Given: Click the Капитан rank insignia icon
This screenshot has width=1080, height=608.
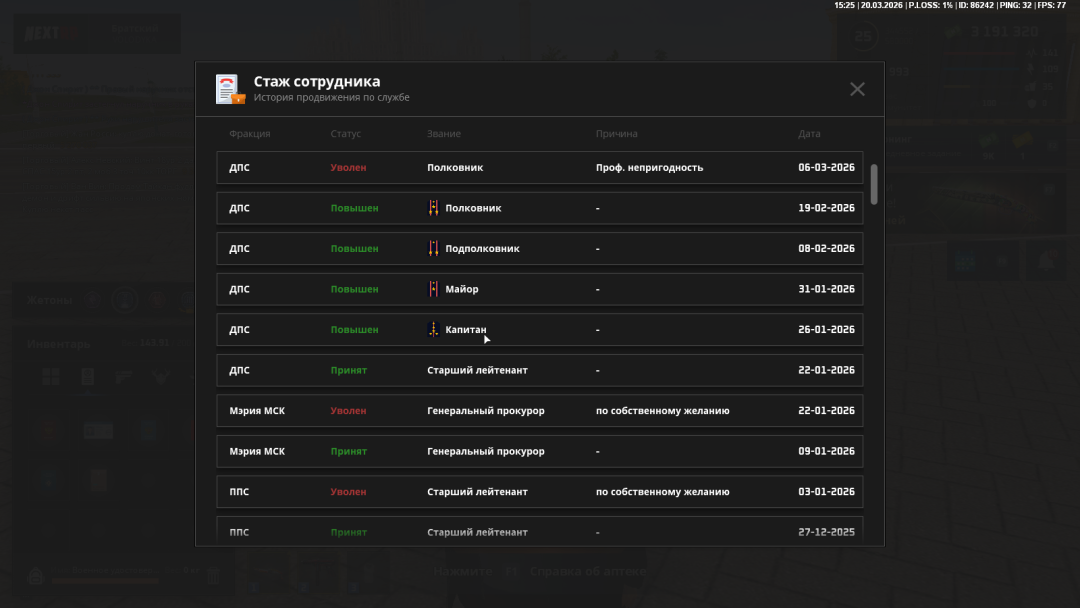Looking at the screenshot, I should (x=434, y=330).
